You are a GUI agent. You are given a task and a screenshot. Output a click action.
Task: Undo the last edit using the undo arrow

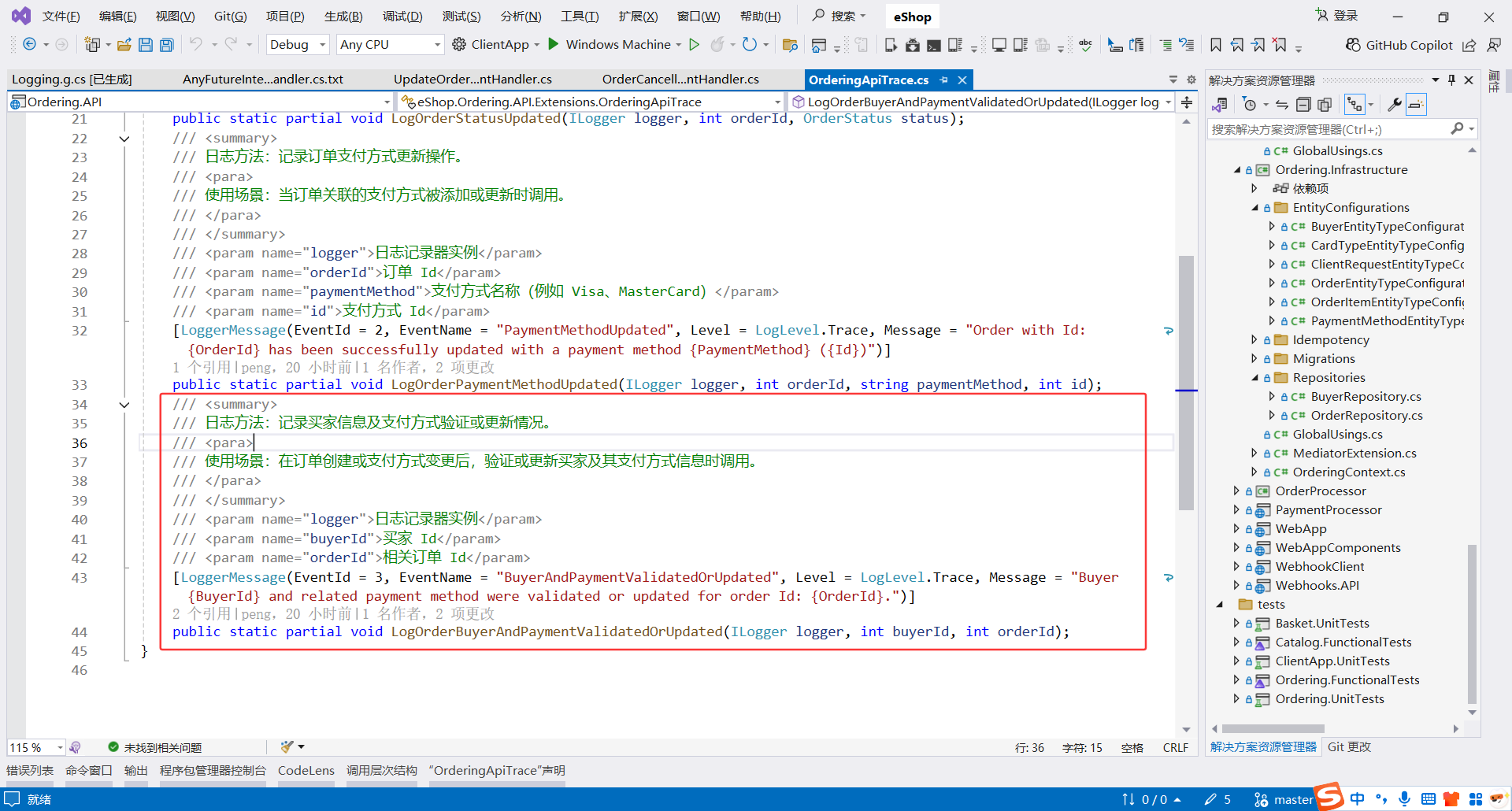pos(196,45)
